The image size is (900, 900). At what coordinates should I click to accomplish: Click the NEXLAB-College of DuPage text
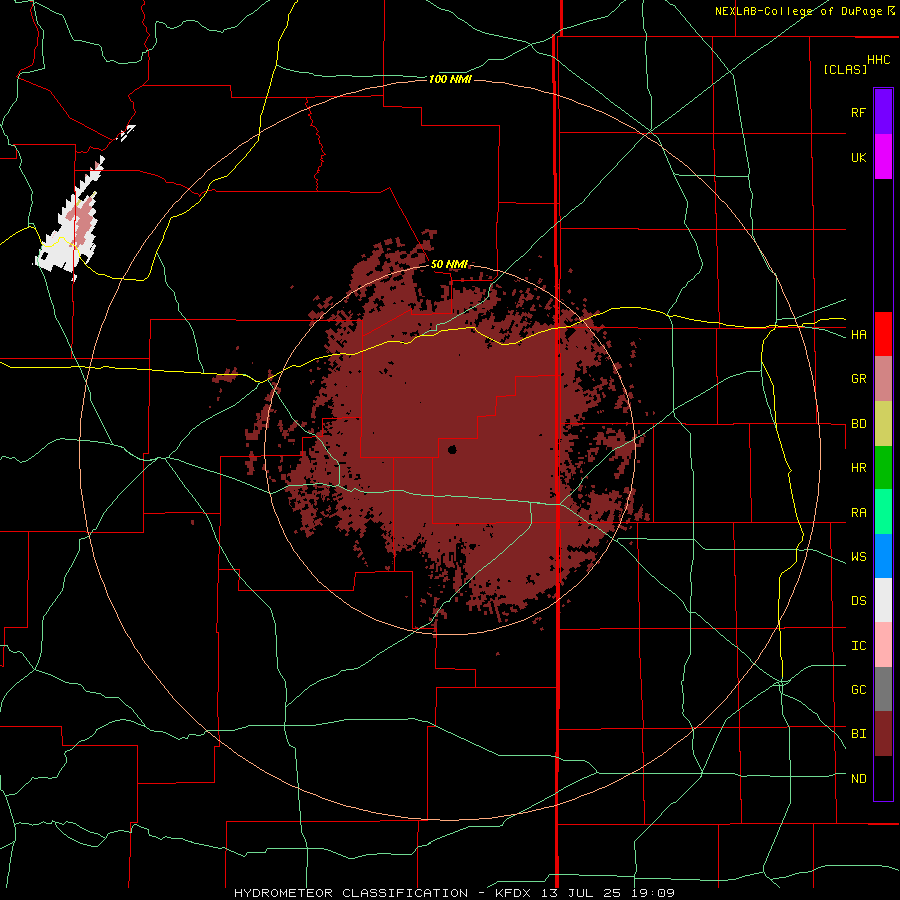coord(798,11)
